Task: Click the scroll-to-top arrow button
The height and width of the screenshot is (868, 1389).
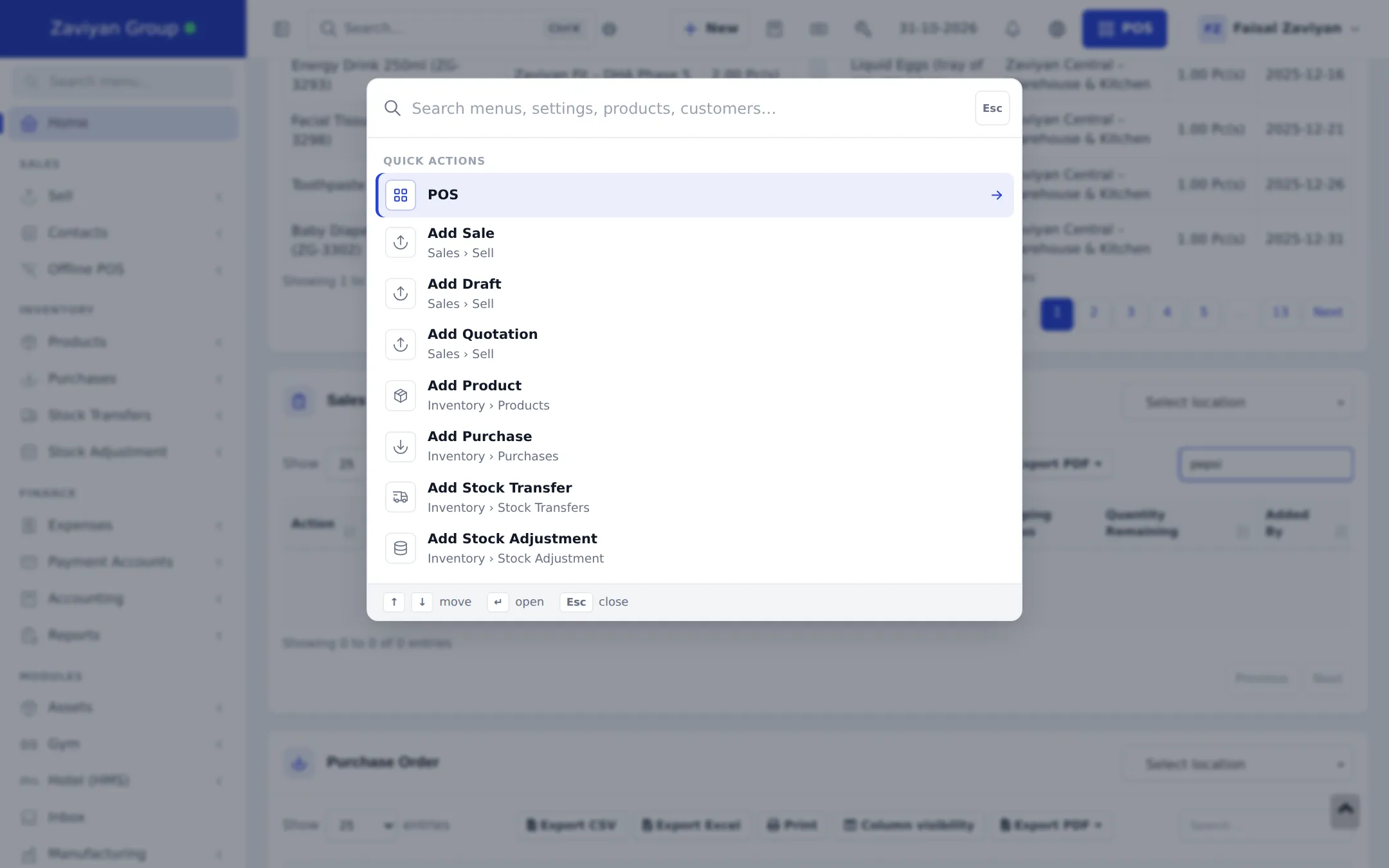Action: point(1345,811)
